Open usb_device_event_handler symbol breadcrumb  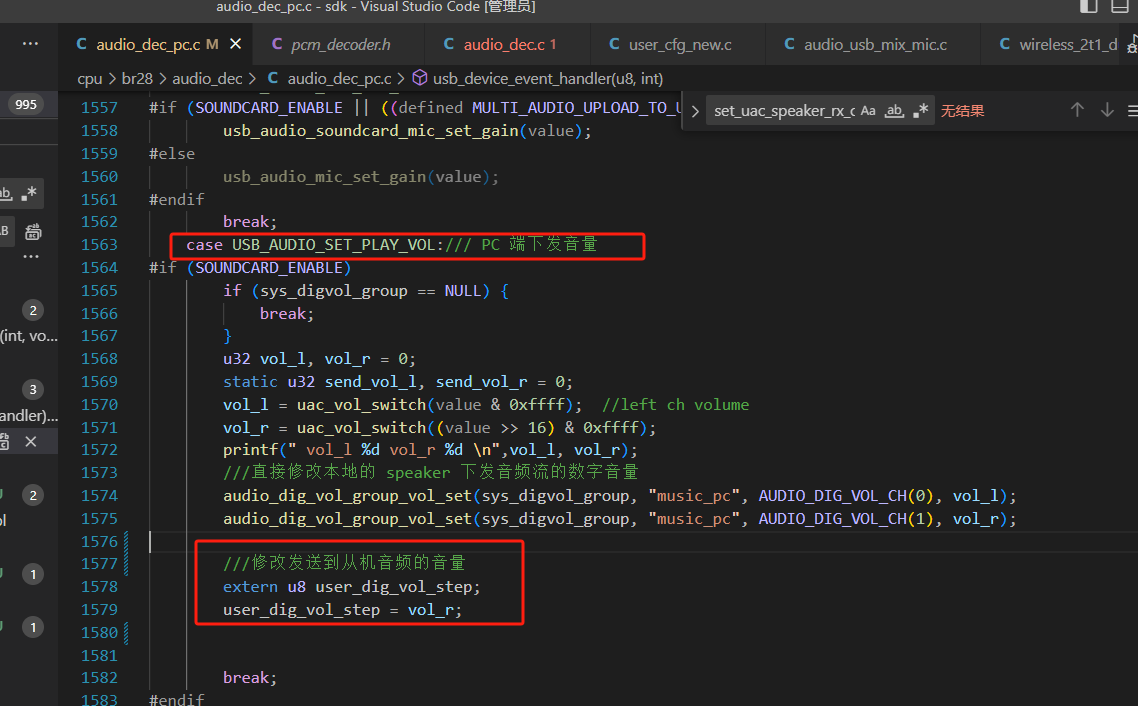tap(548, 78)
